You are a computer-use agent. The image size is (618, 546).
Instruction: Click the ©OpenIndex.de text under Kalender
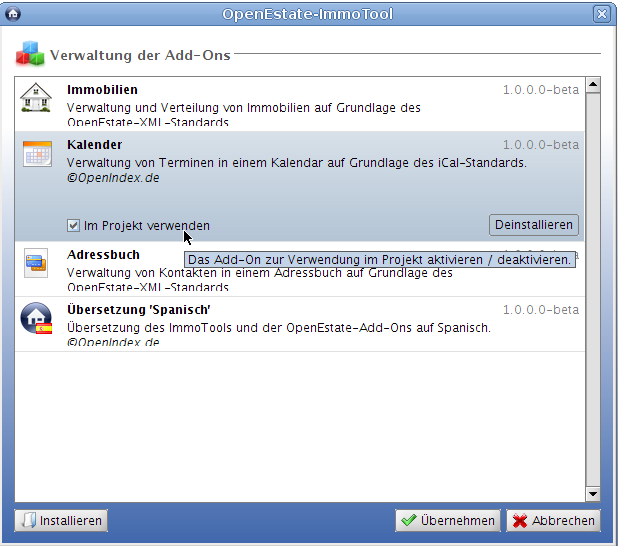click(112, 179)
